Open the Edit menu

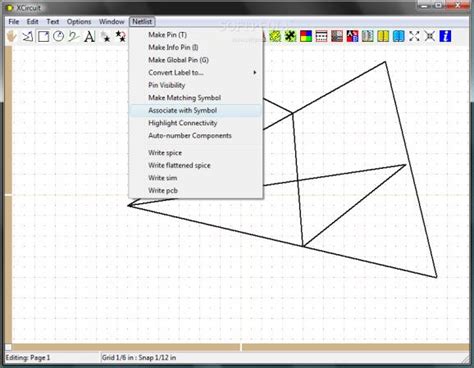33,22
